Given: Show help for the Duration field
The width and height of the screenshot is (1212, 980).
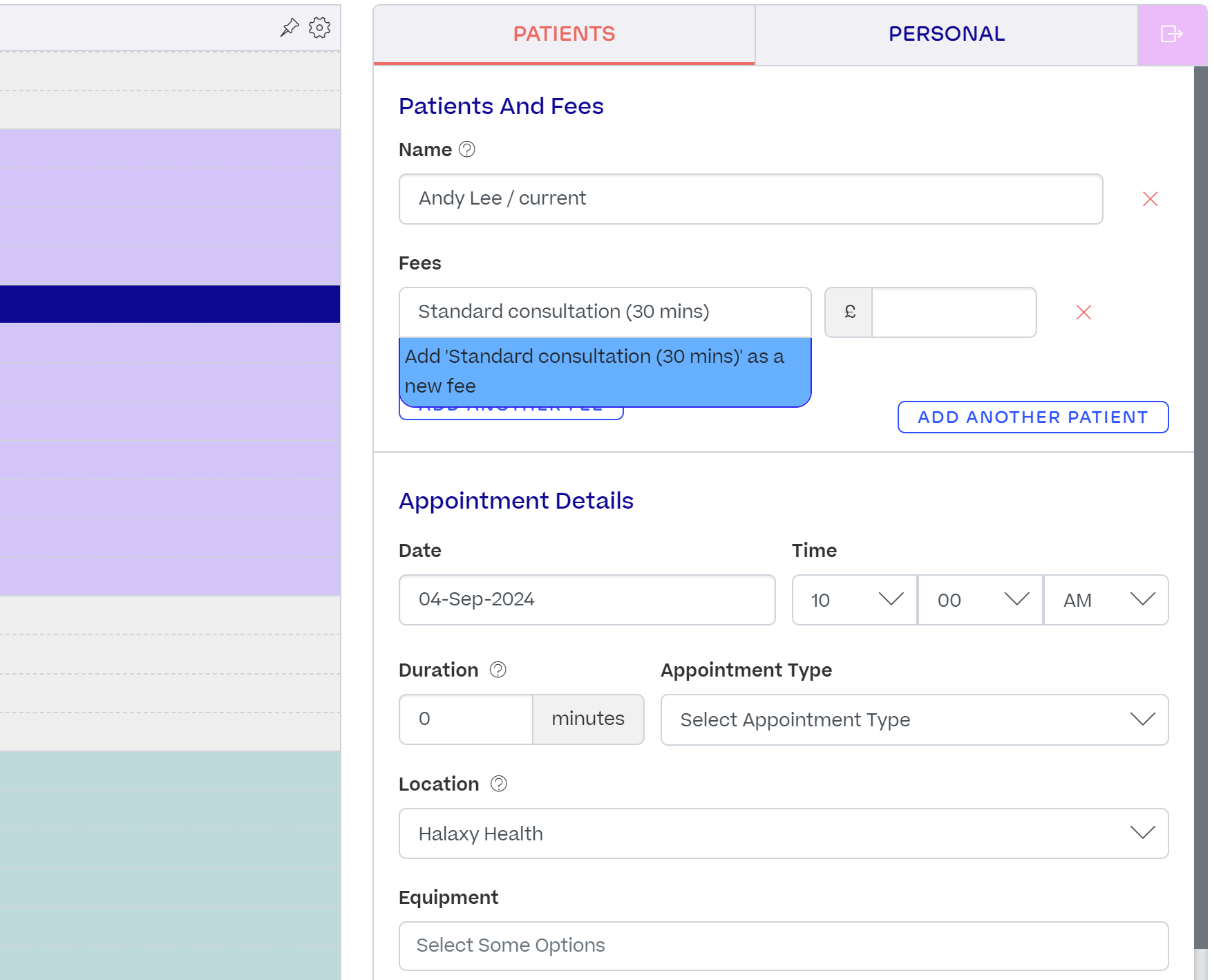Looking at the screenshot, I should tap(498, 670).
